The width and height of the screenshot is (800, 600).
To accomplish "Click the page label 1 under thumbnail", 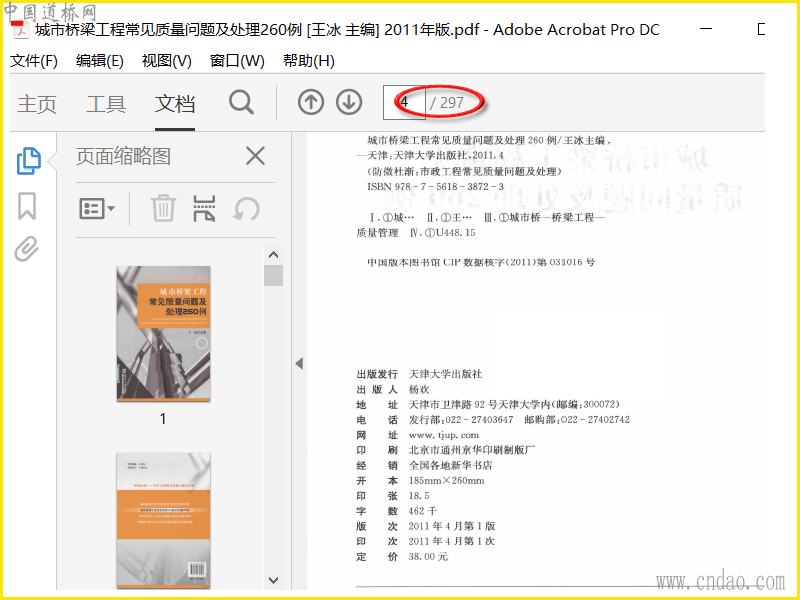I will tap(163, 419).
